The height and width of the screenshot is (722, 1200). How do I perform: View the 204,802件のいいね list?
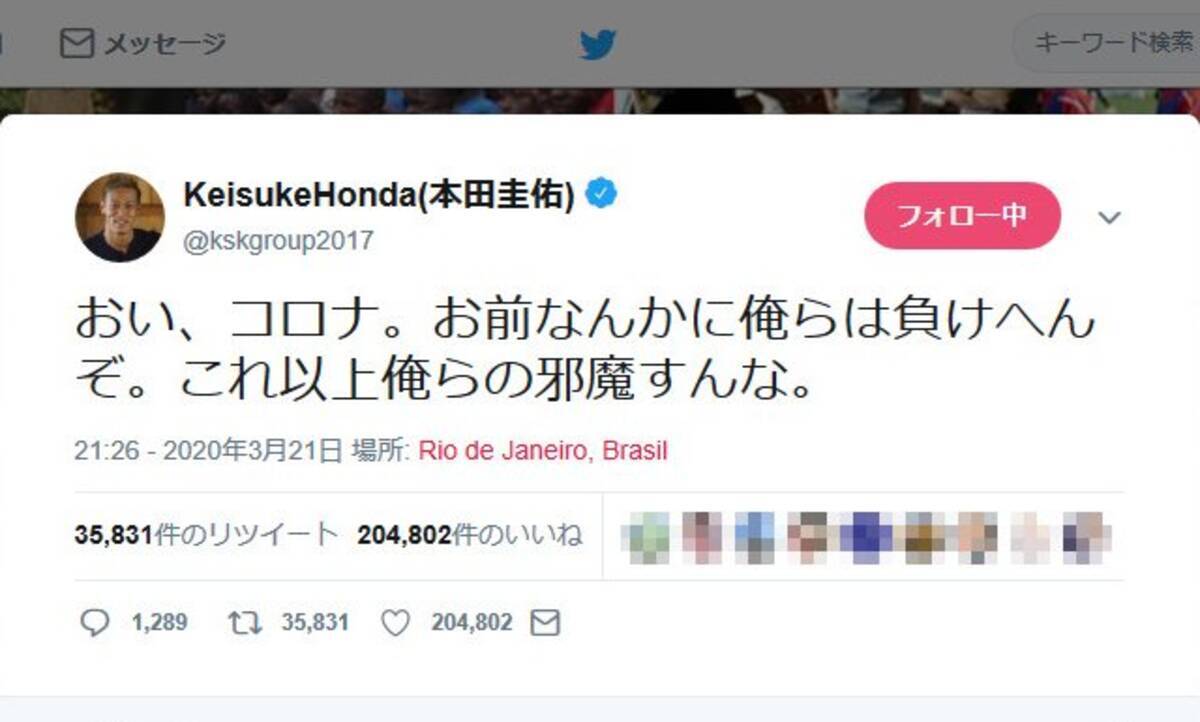[x=470, y=535]
